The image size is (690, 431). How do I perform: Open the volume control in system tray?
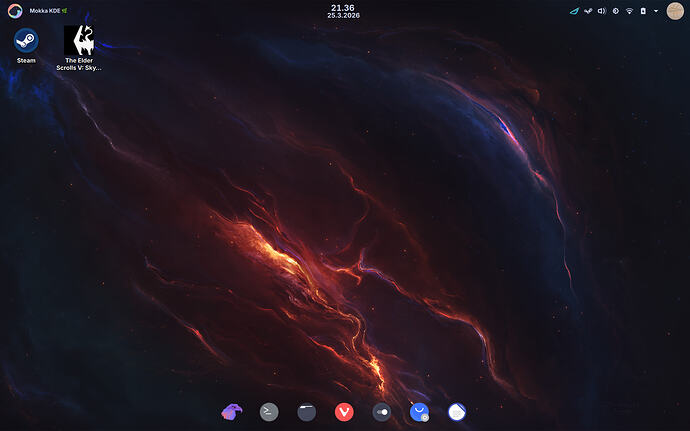tap(602, 11)
